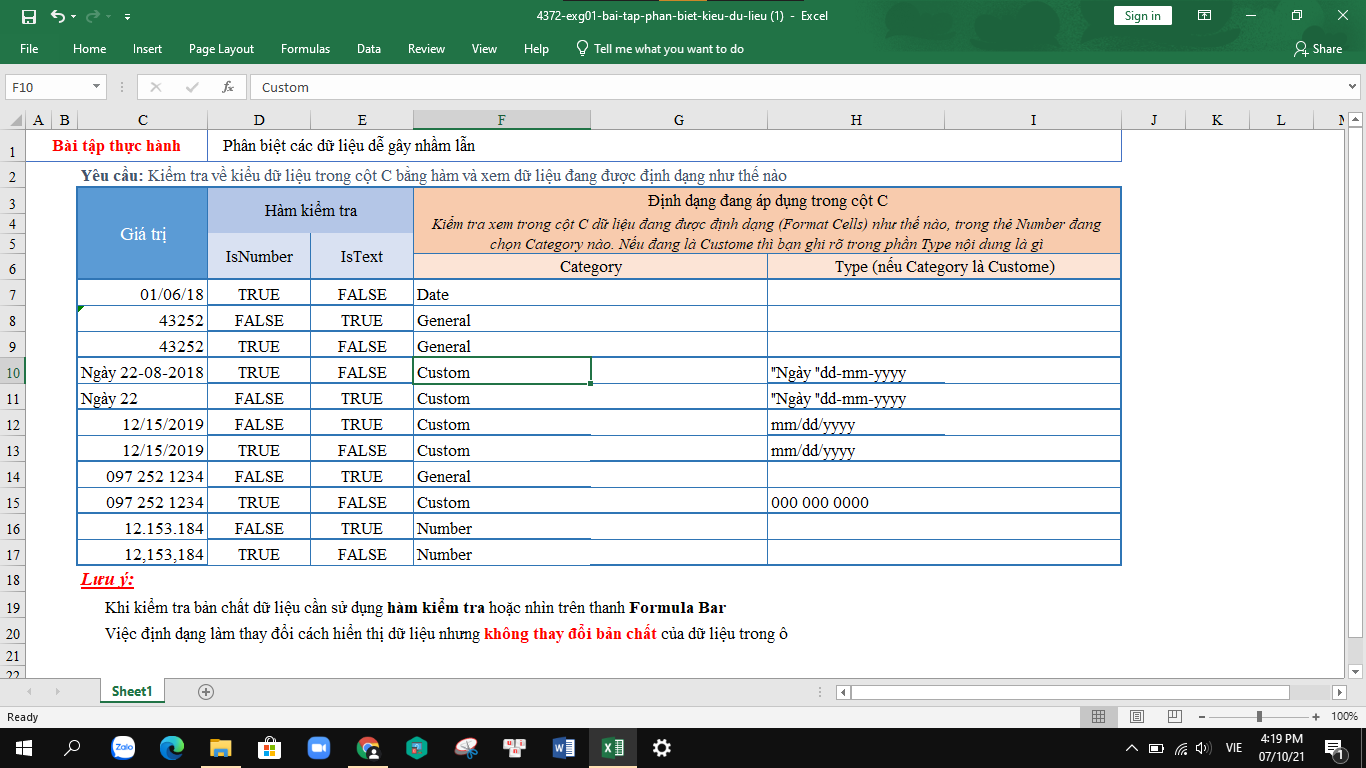
Task: Click the zoom slider handle
Action: point(1258,717)
